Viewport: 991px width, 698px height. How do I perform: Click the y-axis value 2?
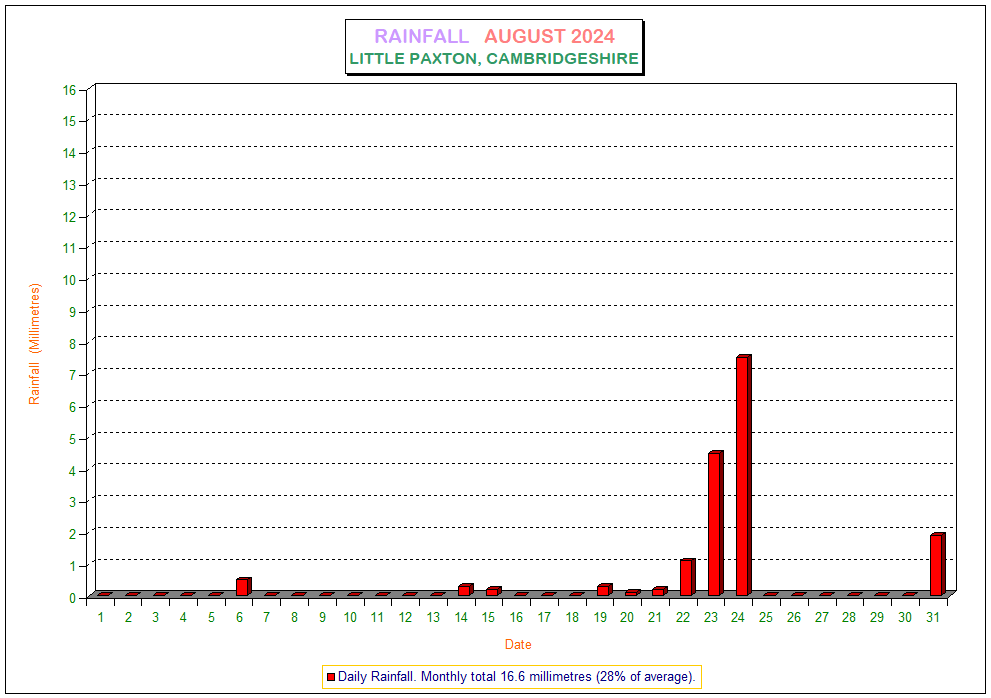73,534
